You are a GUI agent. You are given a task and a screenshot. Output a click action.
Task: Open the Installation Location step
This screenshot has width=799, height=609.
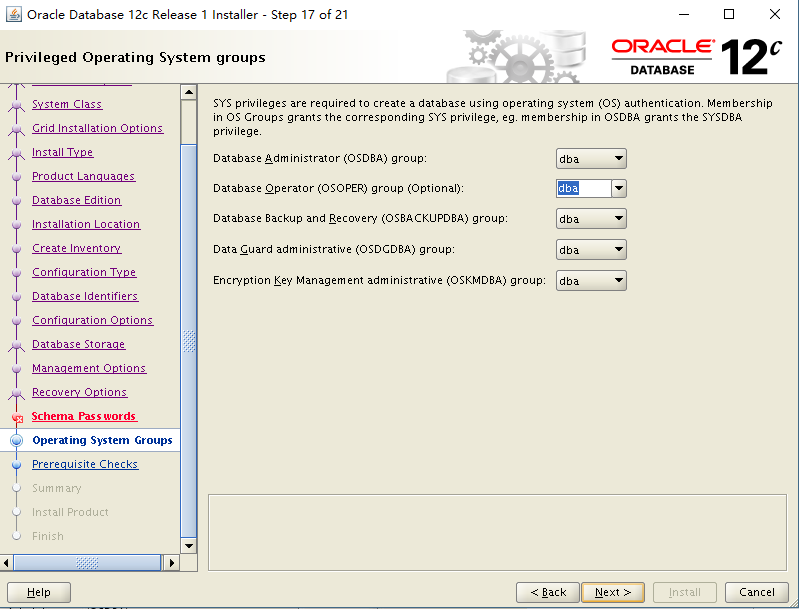[86, 224]
